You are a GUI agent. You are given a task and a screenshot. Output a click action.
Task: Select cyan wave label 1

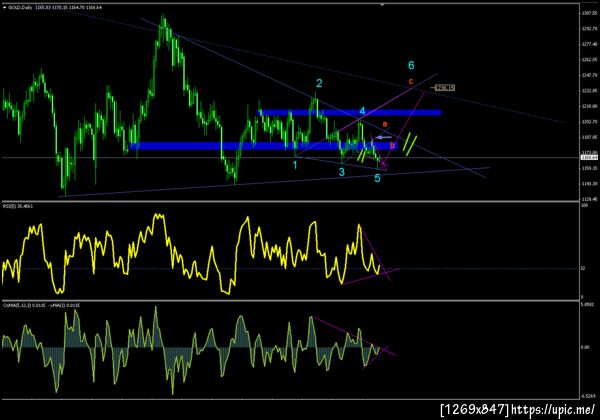(x=295, y=165)
